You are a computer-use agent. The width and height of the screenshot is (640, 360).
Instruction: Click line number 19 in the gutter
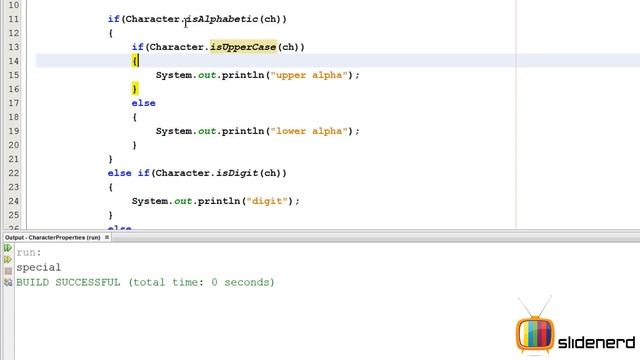click(x=13, y=131)
